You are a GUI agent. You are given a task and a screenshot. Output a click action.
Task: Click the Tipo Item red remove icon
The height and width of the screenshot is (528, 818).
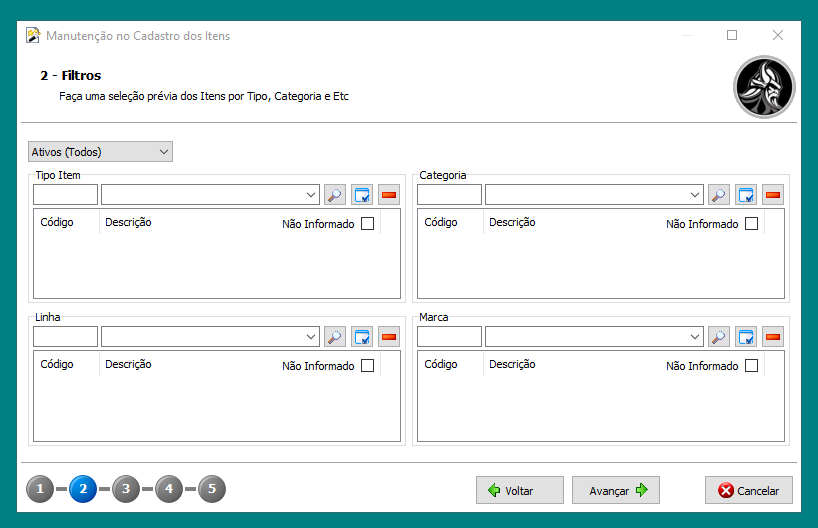tap(389, 195)
